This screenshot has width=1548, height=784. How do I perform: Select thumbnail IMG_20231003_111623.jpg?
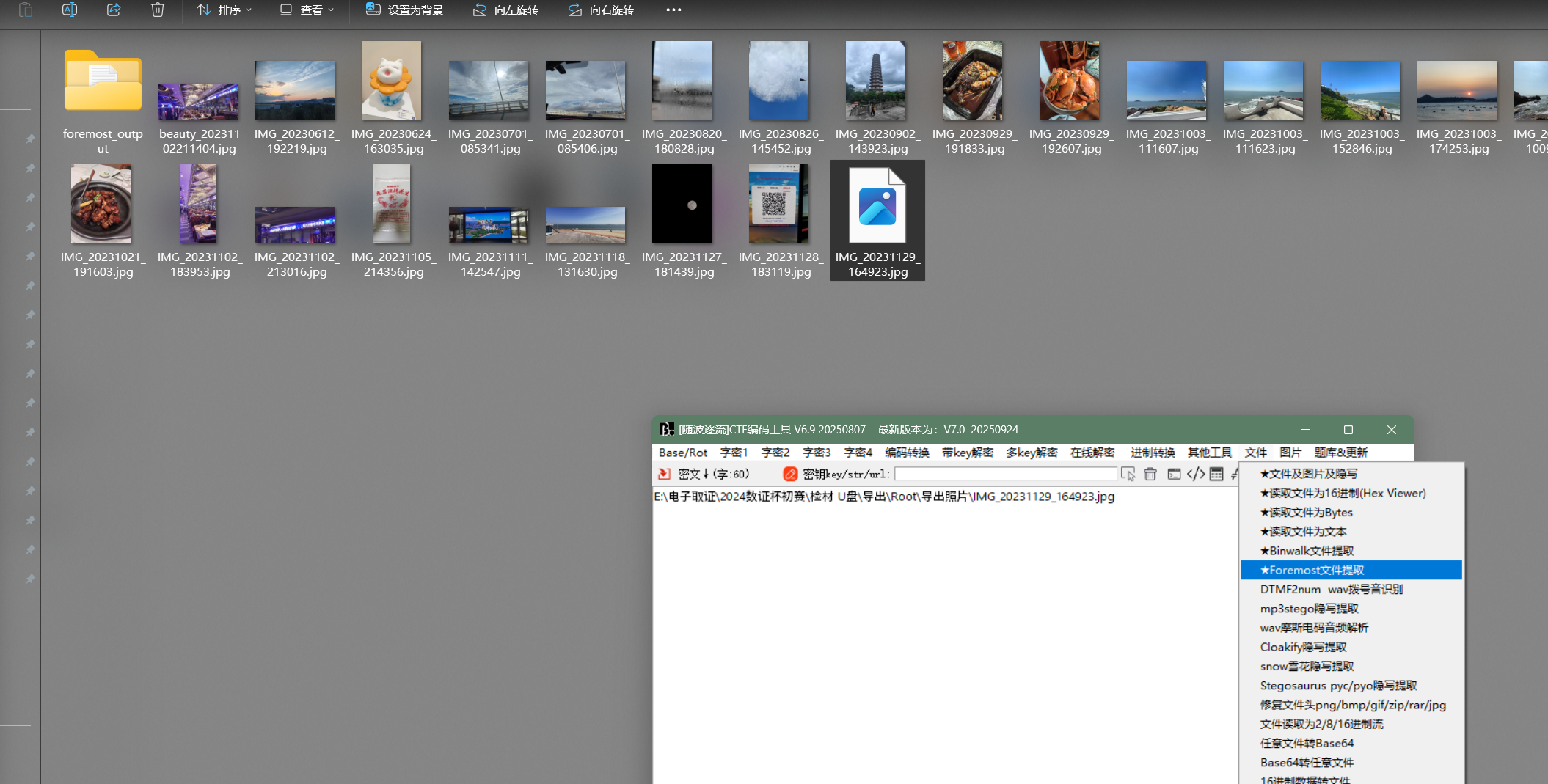1263,90
